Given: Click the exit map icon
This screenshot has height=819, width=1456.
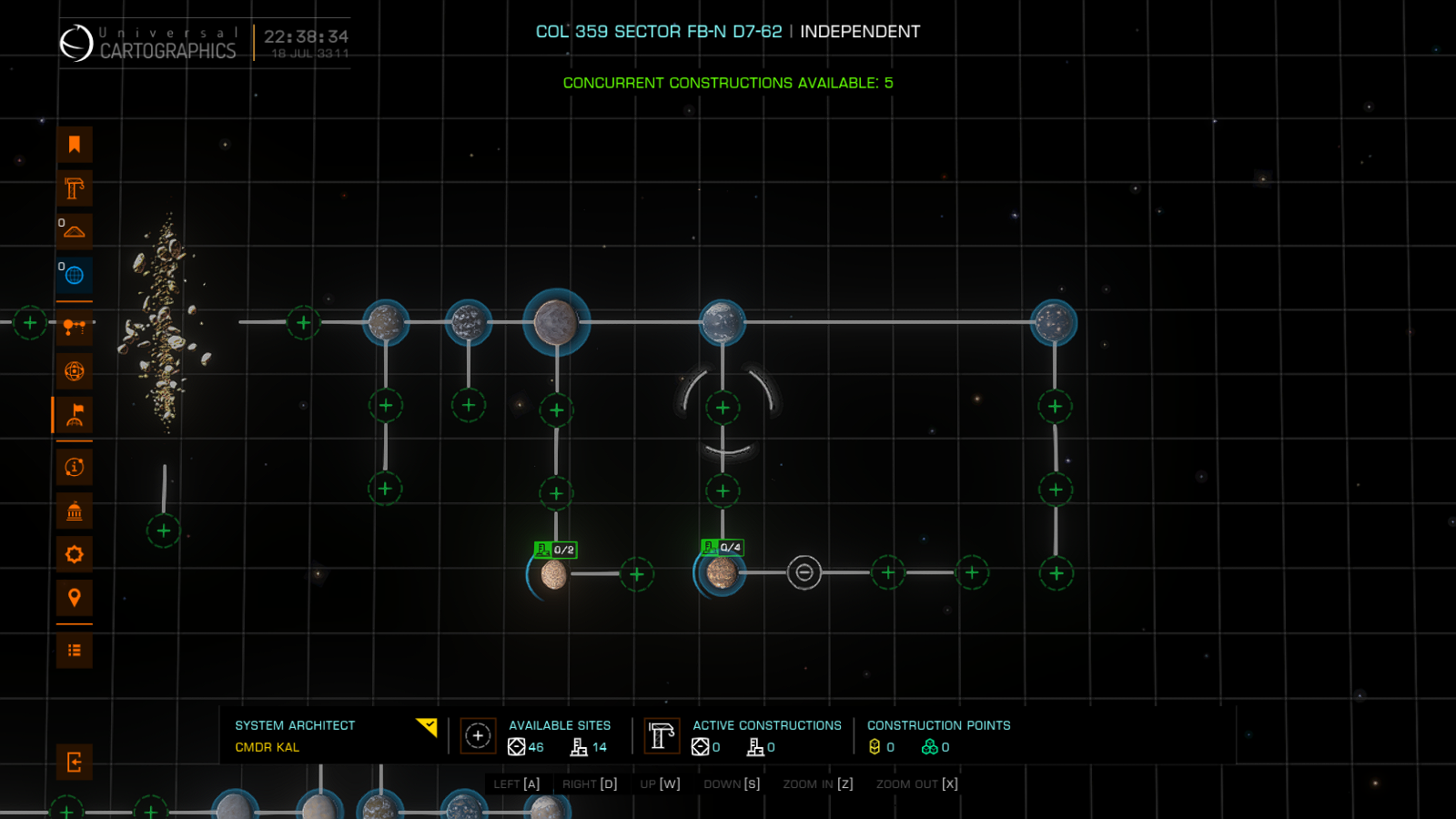Looking at the screenshot, I should [x=75, y=763].
